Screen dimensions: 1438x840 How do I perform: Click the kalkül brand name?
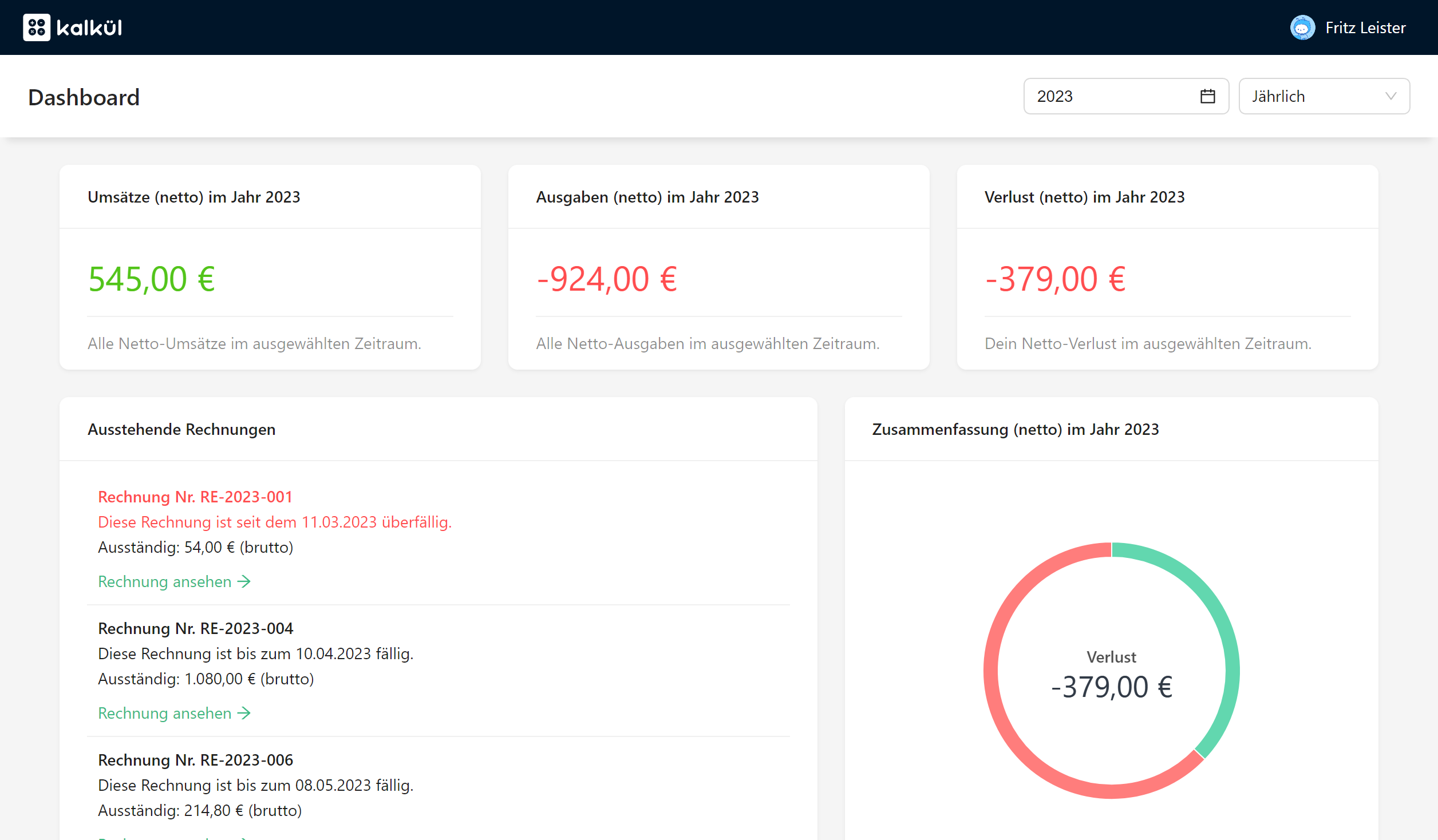pos(89,27)
